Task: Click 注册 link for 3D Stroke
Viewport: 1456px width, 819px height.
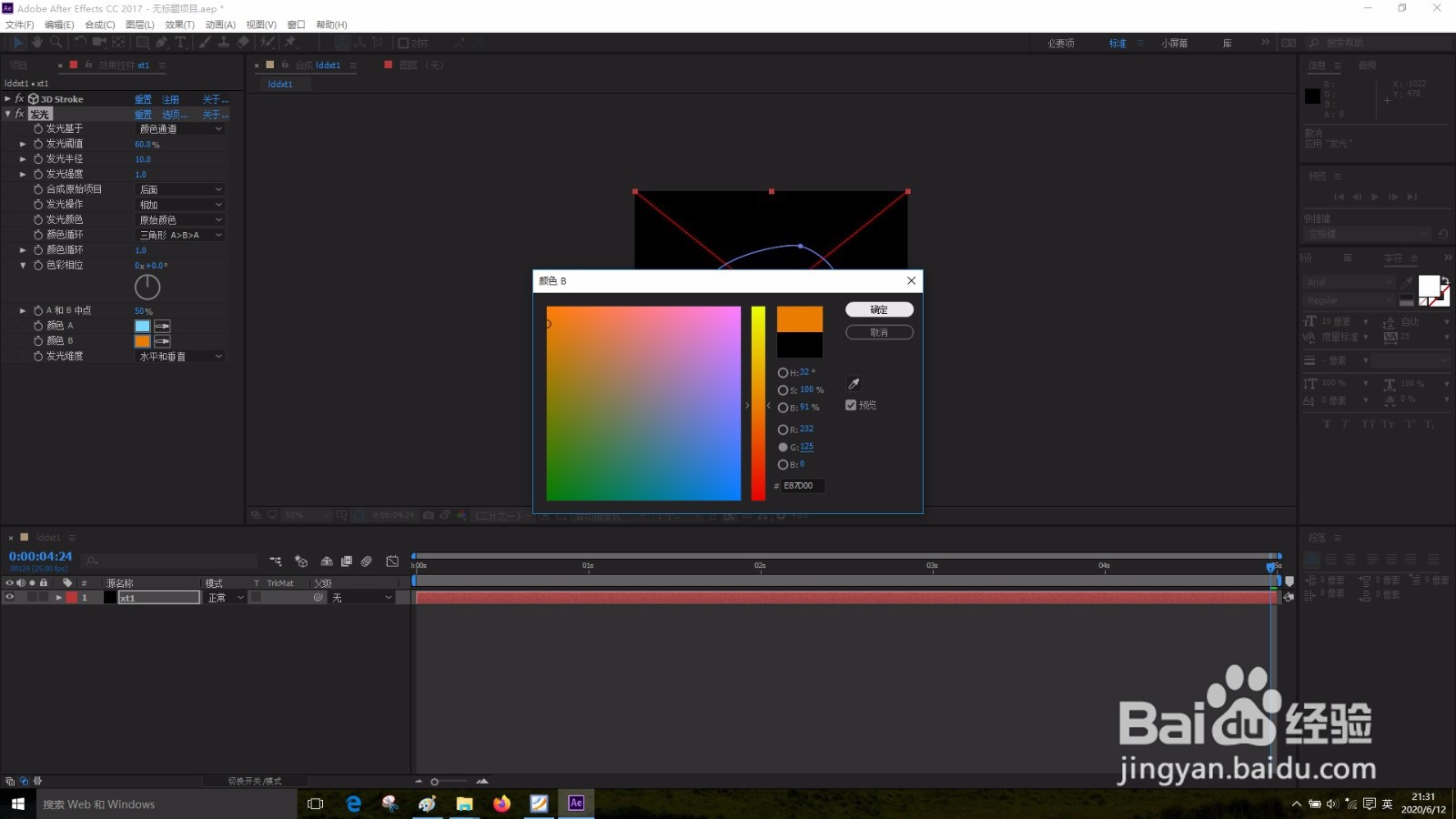Action: point(171,100)
